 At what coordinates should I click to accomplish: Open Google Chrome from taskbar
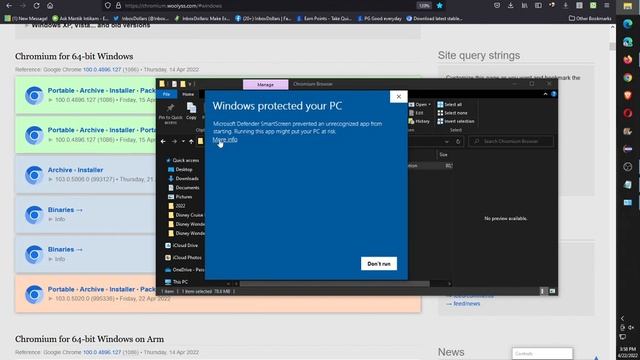(x=628, y=78)
